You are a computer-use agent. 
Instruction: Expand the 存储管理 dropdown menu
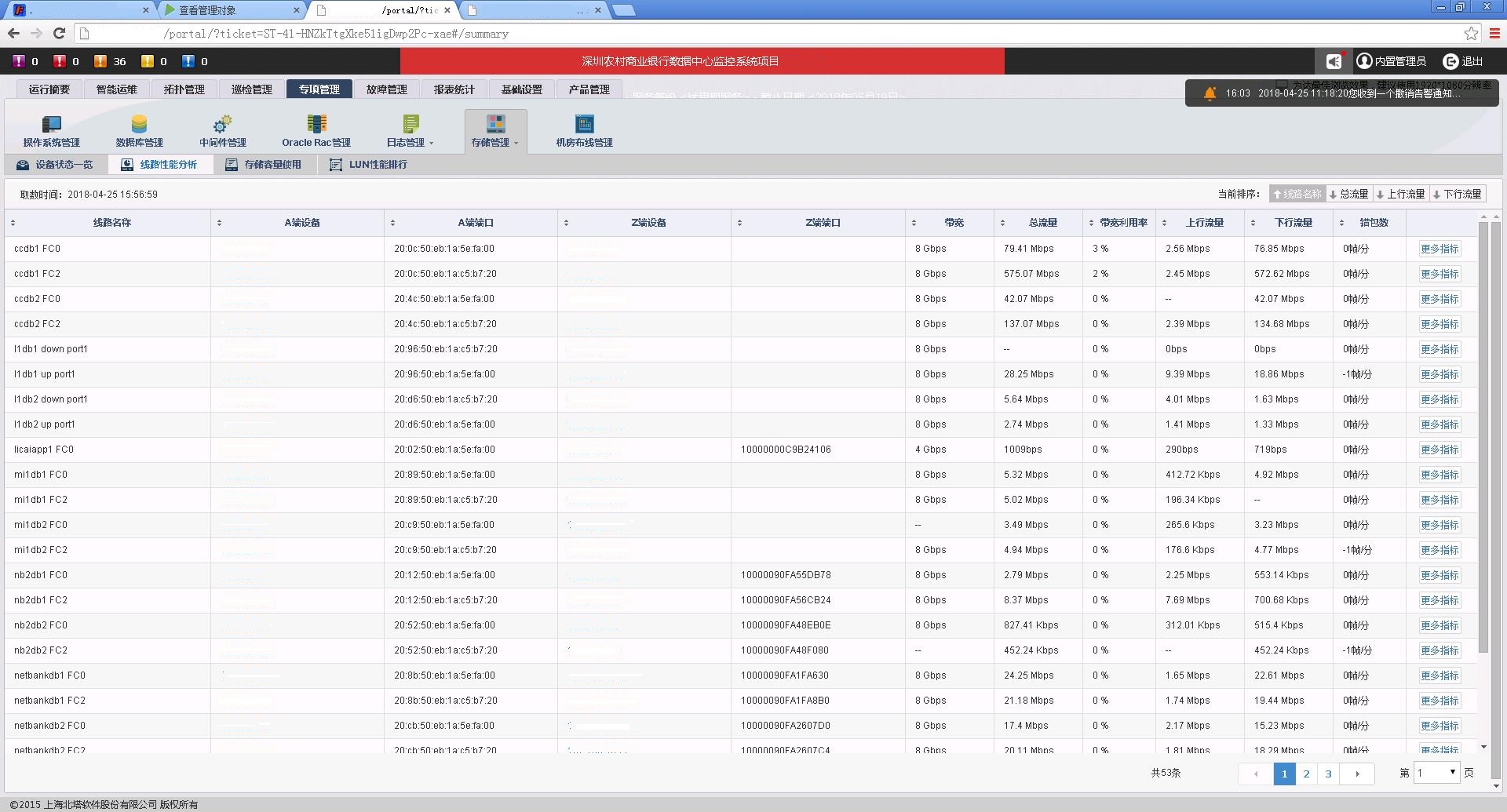point(495,131)
